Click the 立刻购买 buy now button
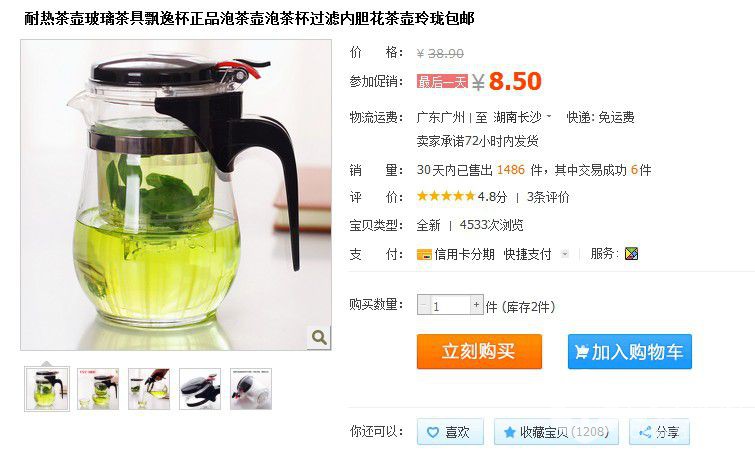The width and height of the screenshot is (755, 449). 479,352
